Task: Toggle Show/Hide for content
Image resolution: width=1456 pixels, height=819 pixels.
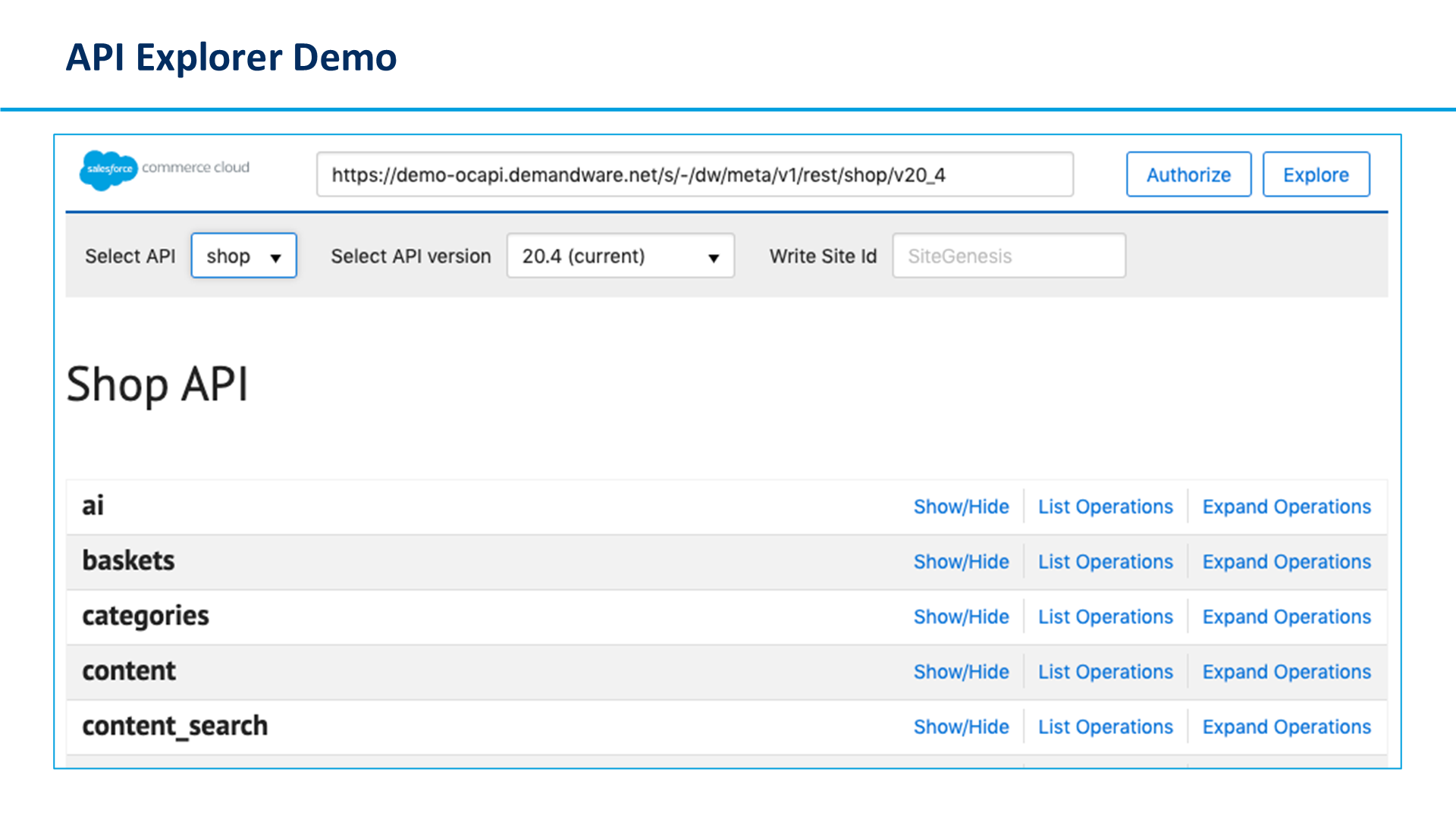Action: pyautogui.click(x=961, y=672)
